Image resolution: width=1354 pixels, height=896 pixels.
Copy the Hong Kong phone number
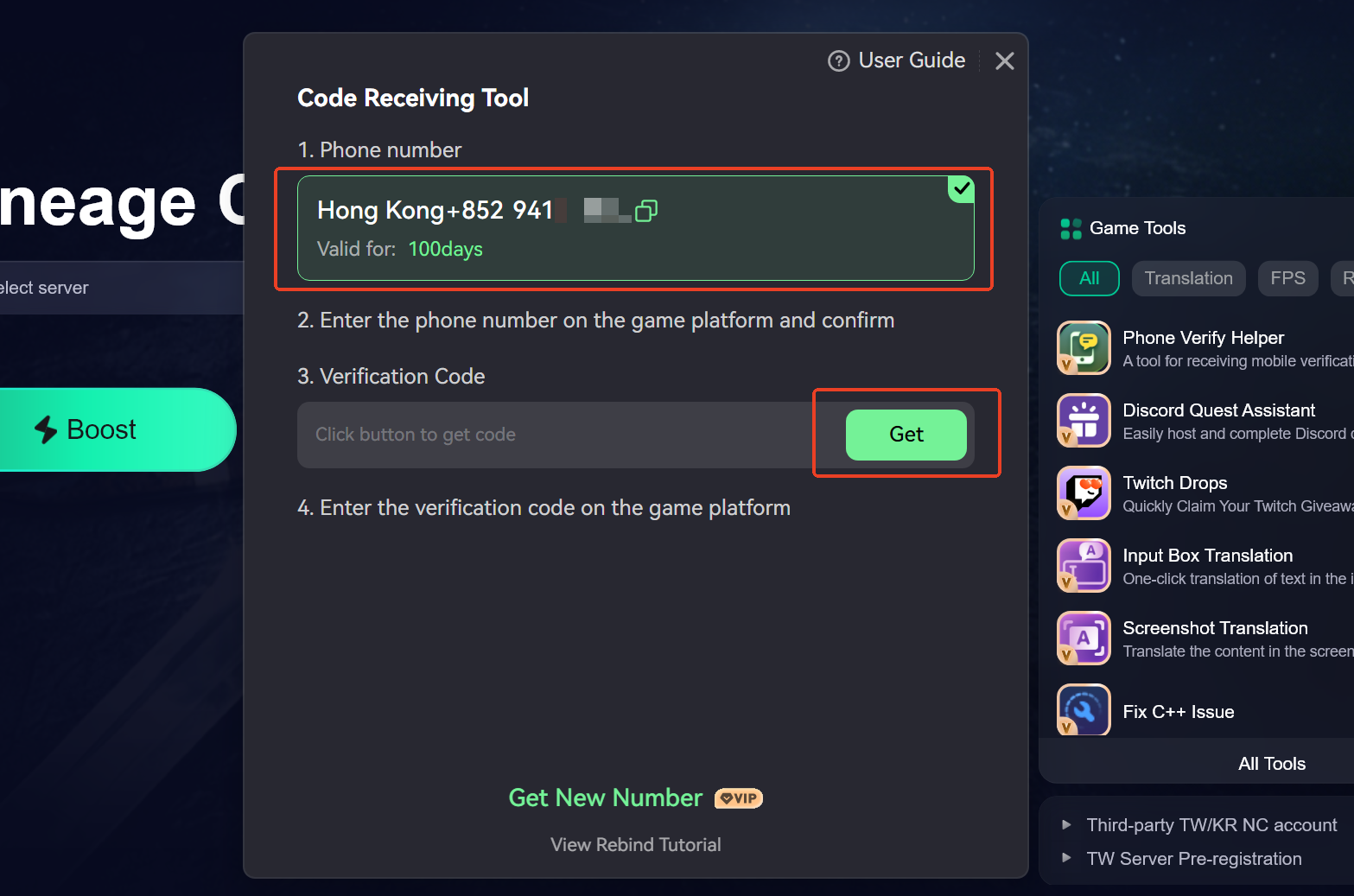[x=646, y=211]
